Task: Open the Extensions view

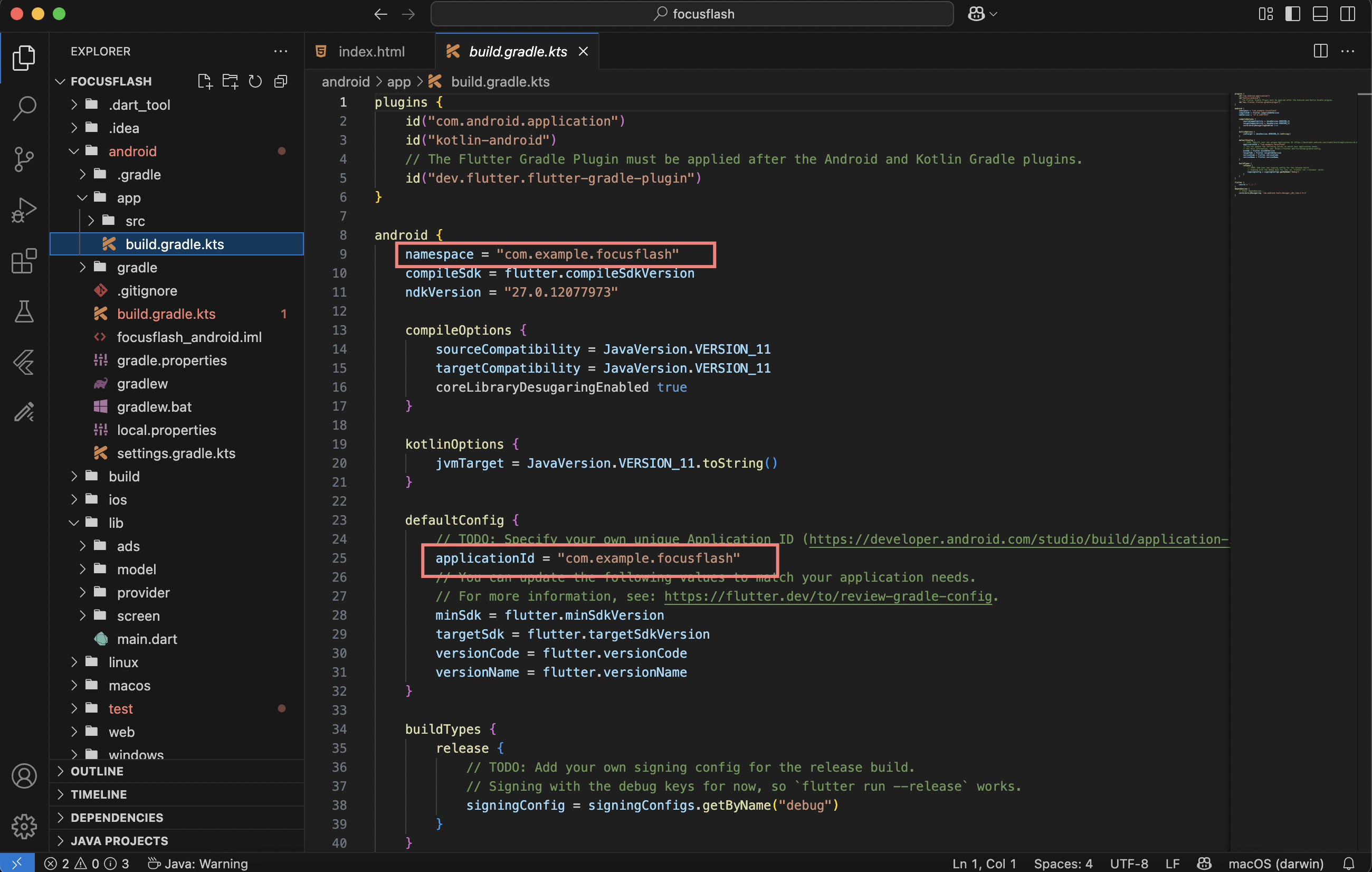Action: pos(24,261)
